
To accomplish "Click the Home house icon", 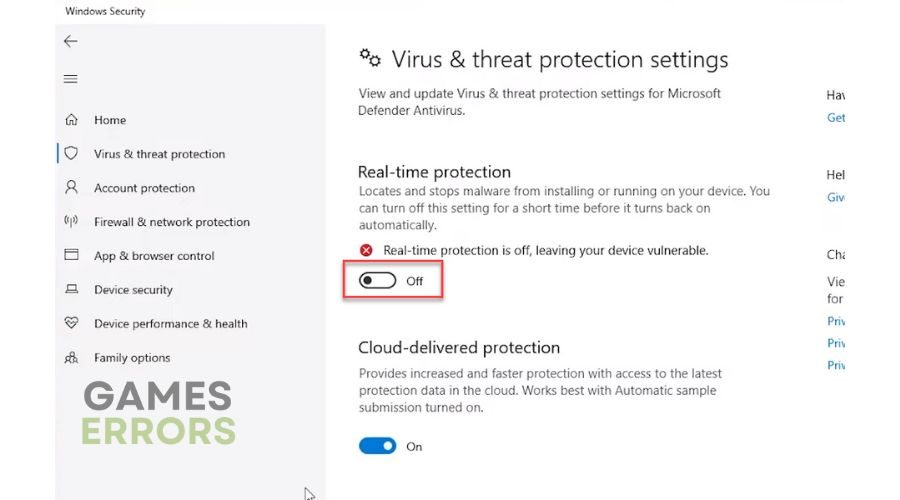I will pos(71,120).
